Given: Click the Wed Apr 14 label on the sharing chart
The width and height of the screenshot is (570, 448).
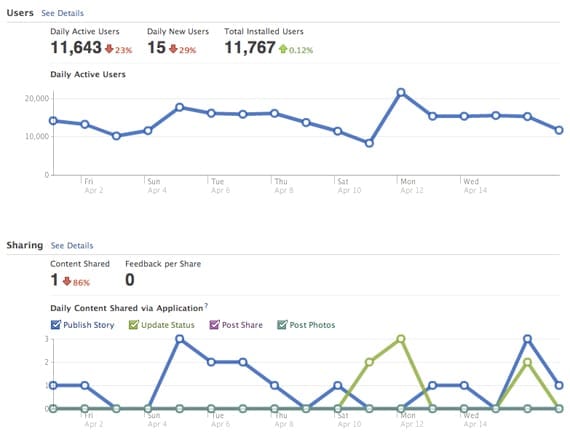Looking at the screenshot, I should 475,420.
